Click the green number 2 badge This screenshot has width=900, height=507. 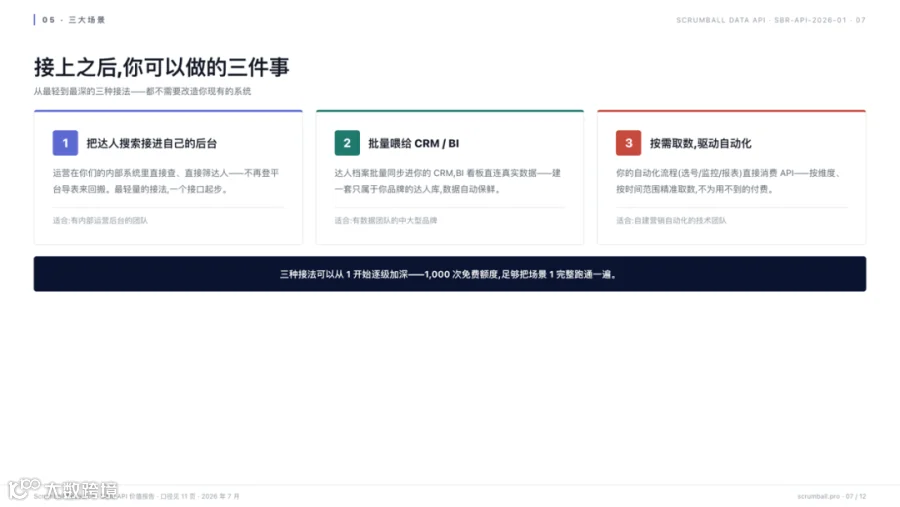[x=347, y=143]
